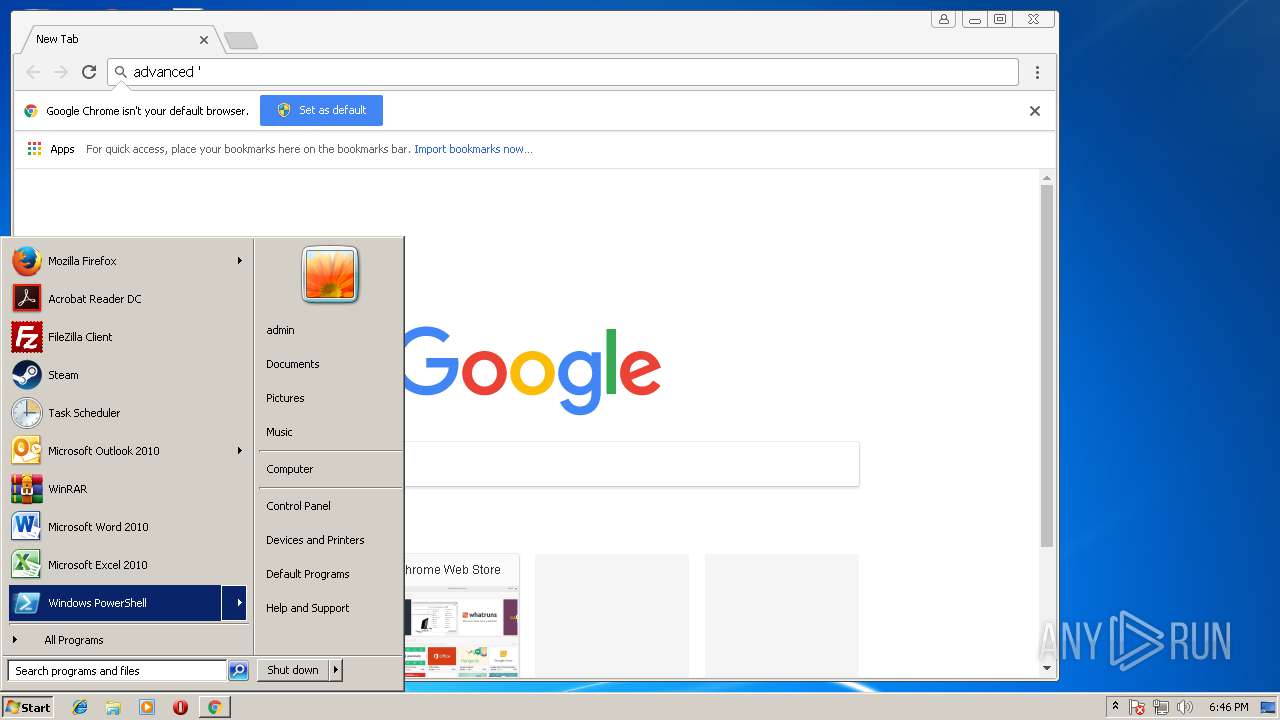Click the taskbar clock showing 6:46 PM
Image resolution: width=1280 pixels, height=720 pixels.
pyautogui.click(x=1228, y=707)
